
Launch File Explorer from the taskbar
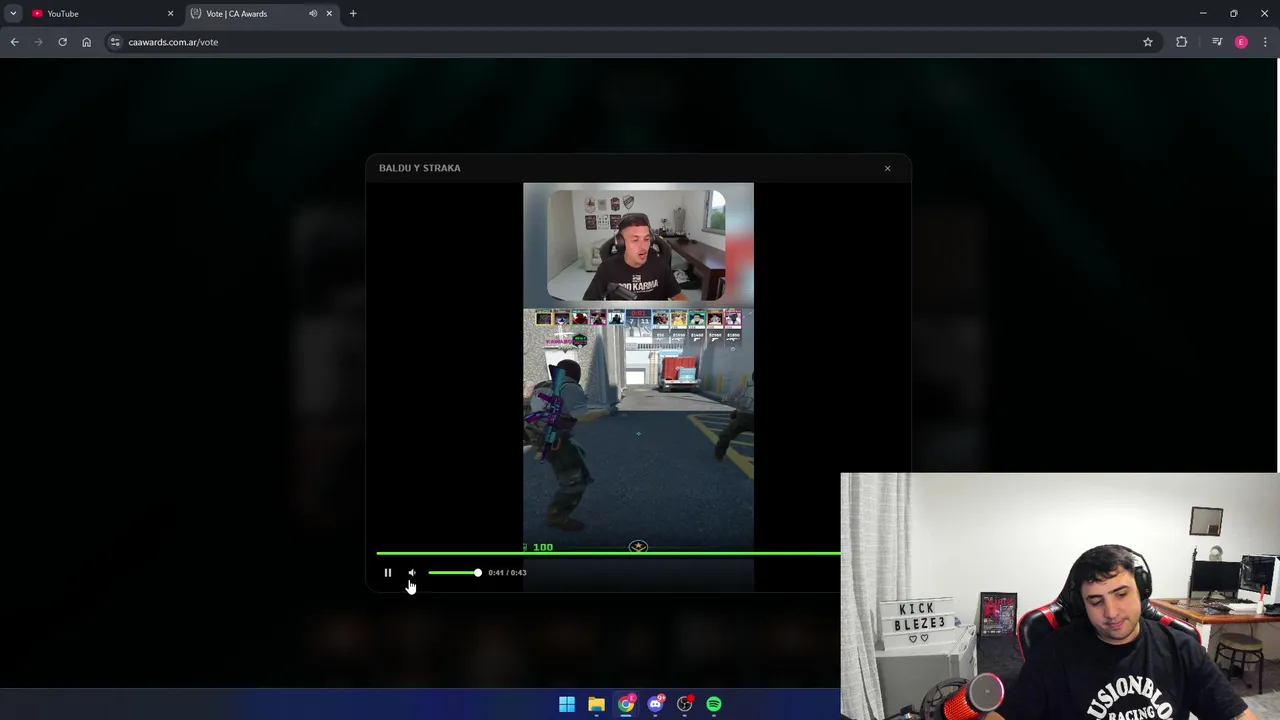click(x=596, y=704)
